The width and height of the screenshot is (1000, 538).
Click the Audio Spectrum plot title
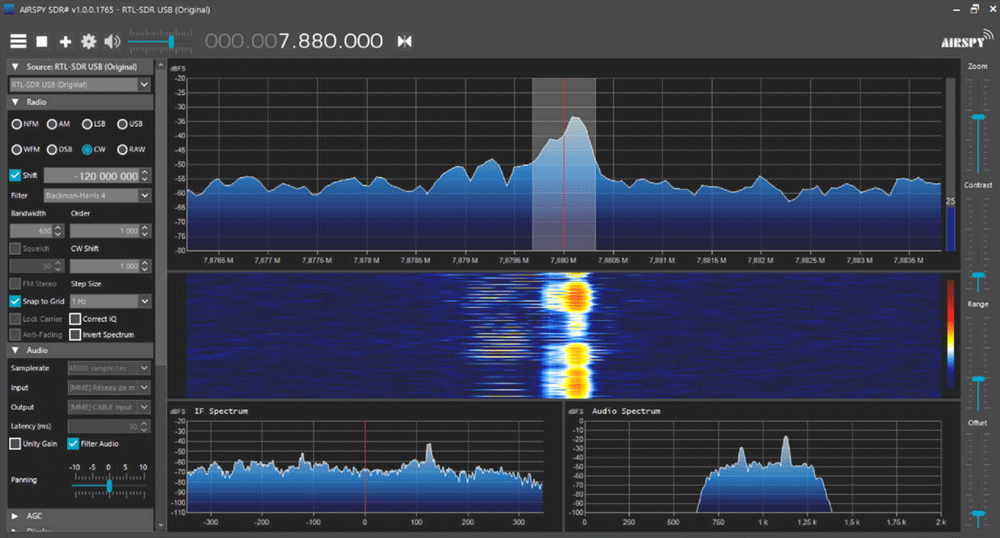626,411
